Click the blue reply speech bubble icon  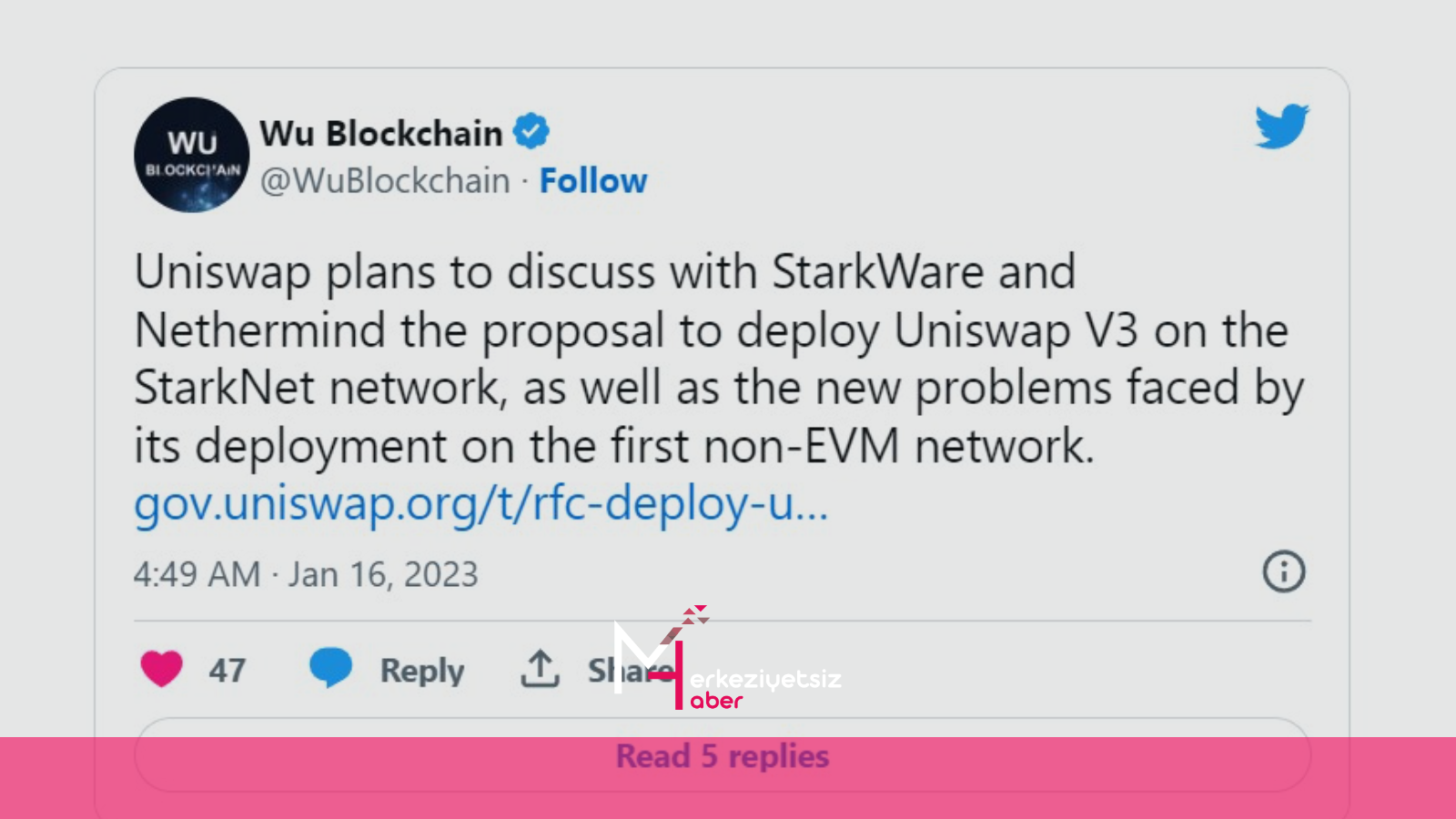[330, 668]
